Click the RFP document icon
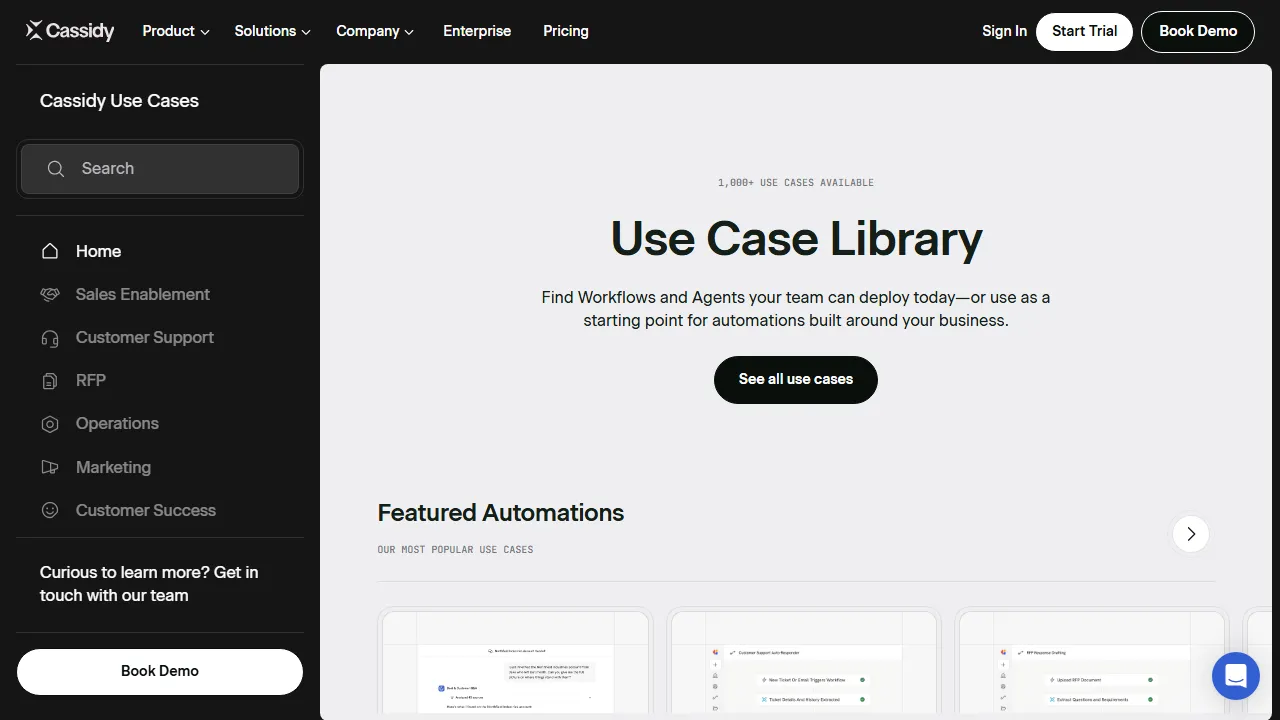 pyautogui.click(x=50, y=381)
